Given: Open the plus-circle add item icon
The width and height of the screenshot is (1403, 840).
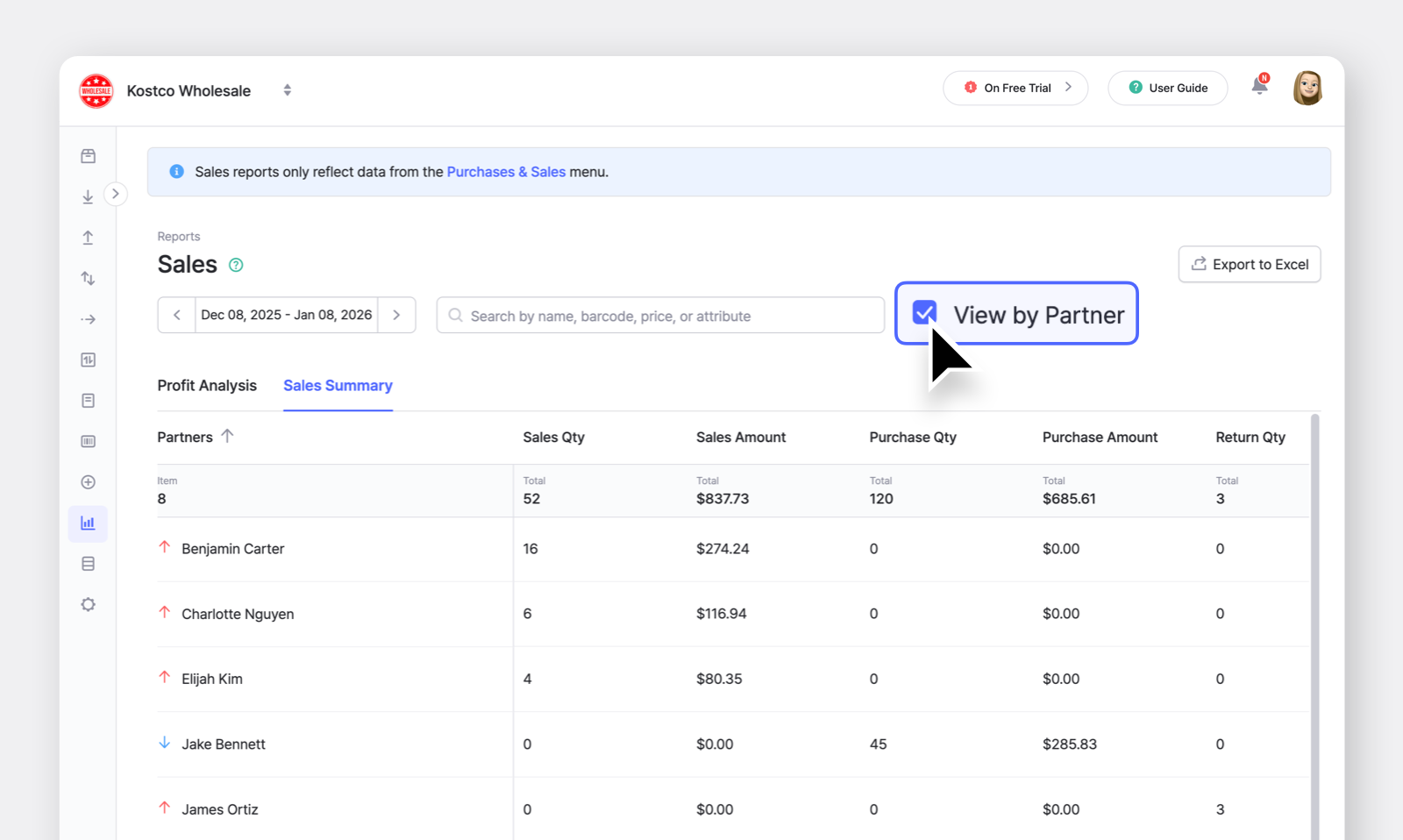Looking at the screenshot, I should pos(88,481).
